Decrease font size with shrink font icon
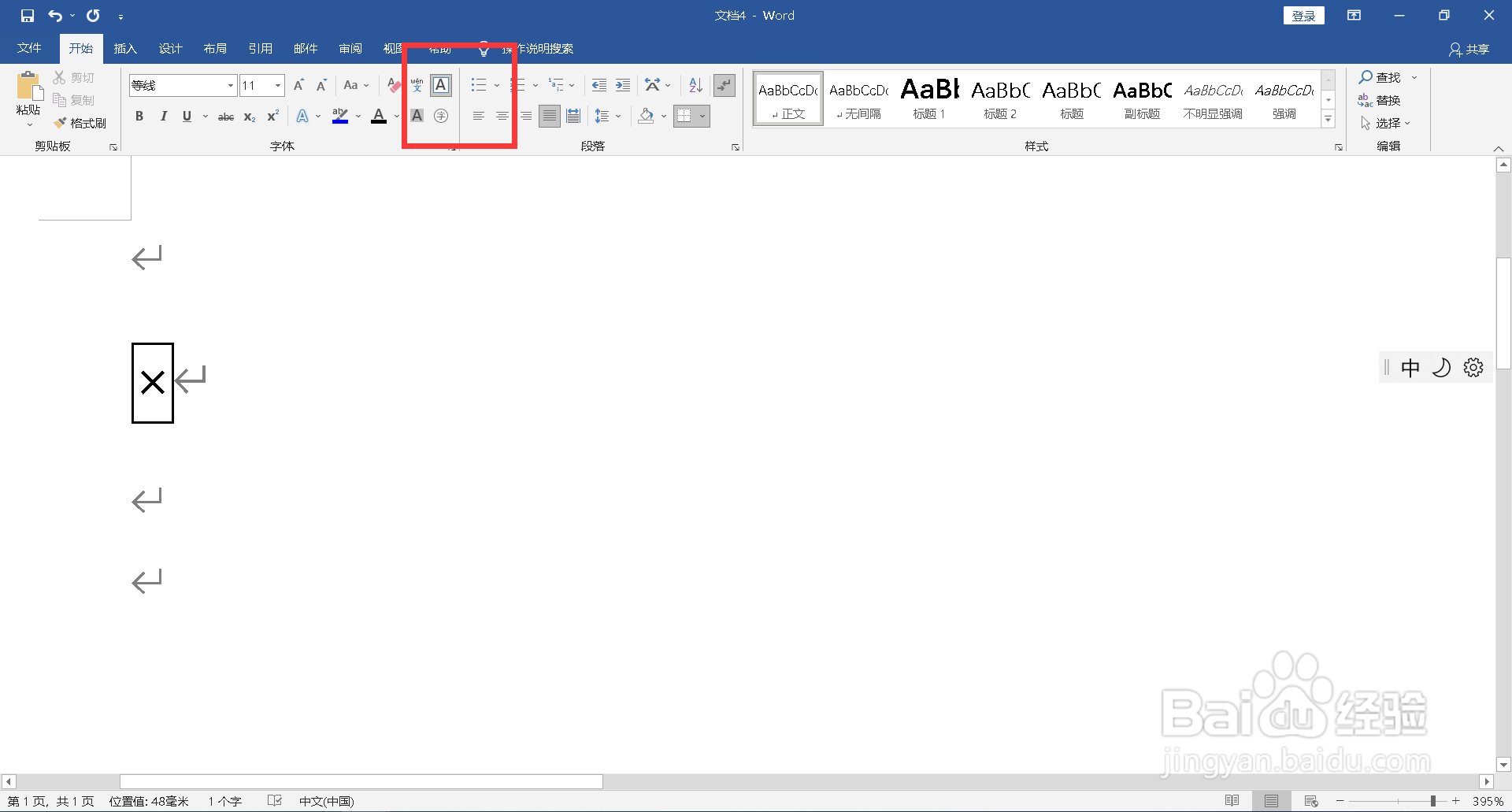Viewport: 1512px width, 812px height. [x=321, y=85]
